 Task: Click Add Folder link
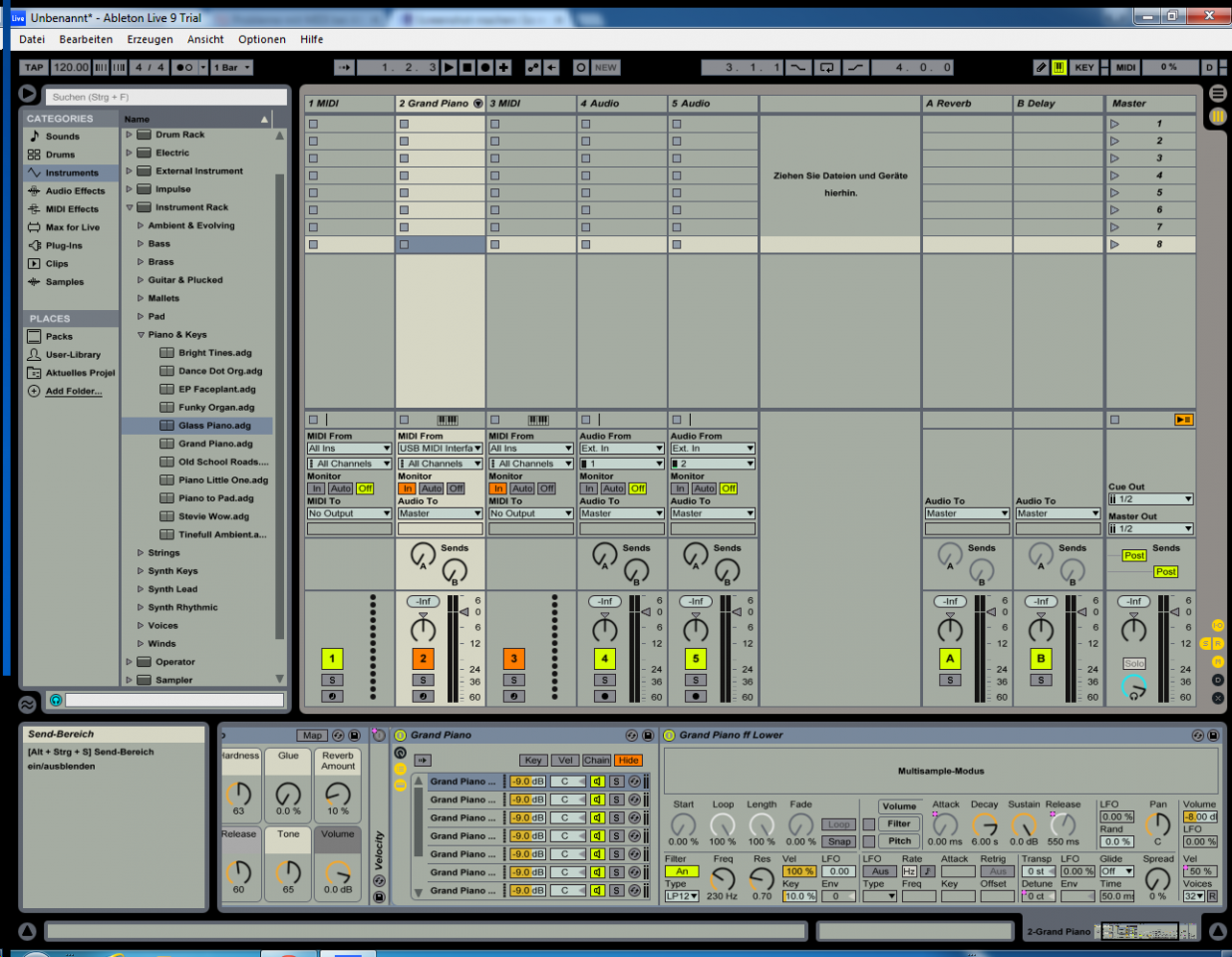(74, 392)
